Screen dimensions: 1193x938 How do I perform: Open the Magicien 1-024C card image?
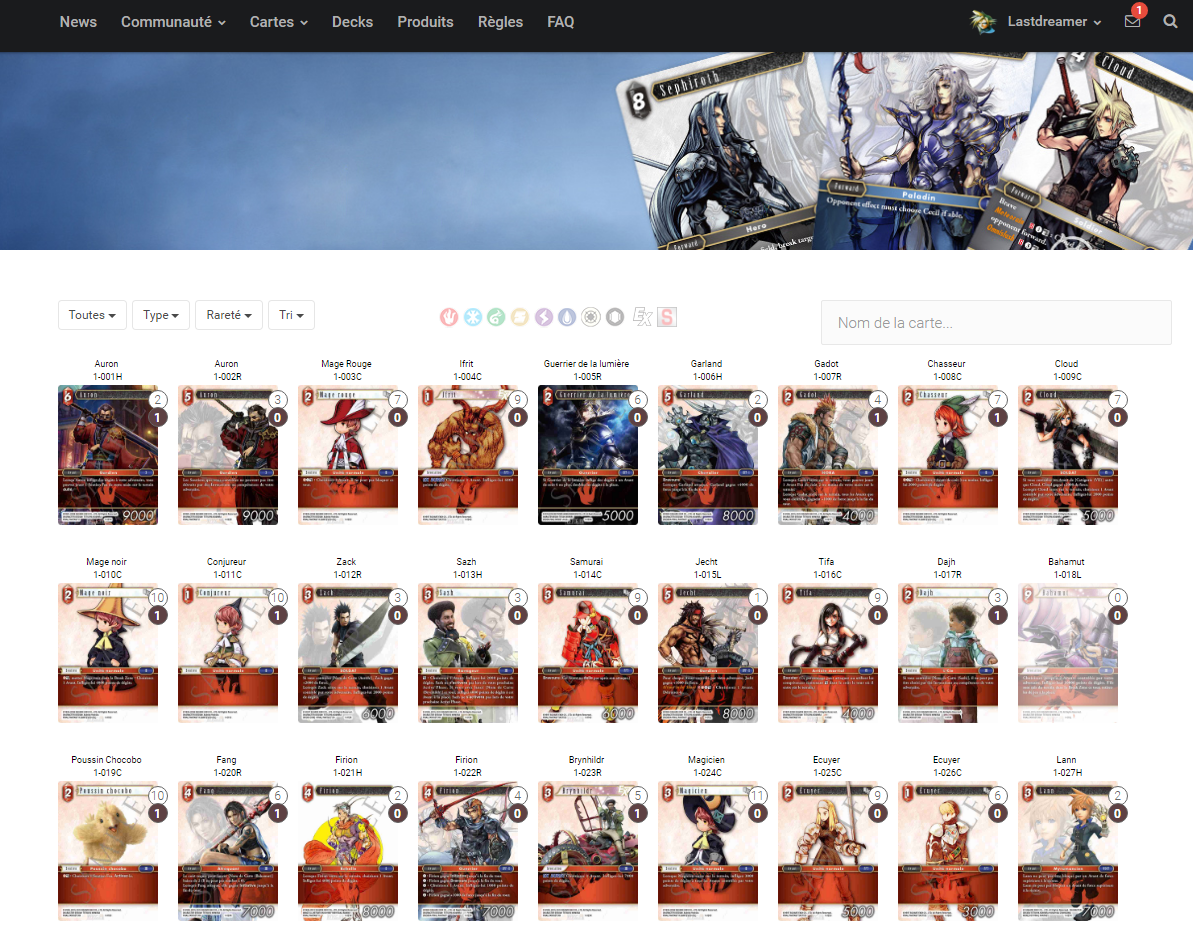708,851
